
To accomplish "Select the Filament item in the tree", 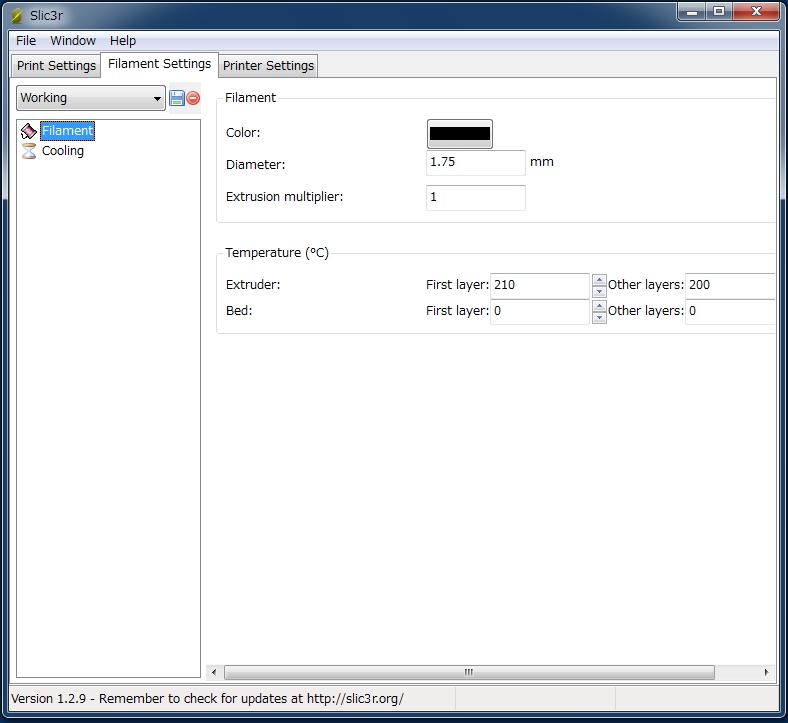I will pos(67,131).
